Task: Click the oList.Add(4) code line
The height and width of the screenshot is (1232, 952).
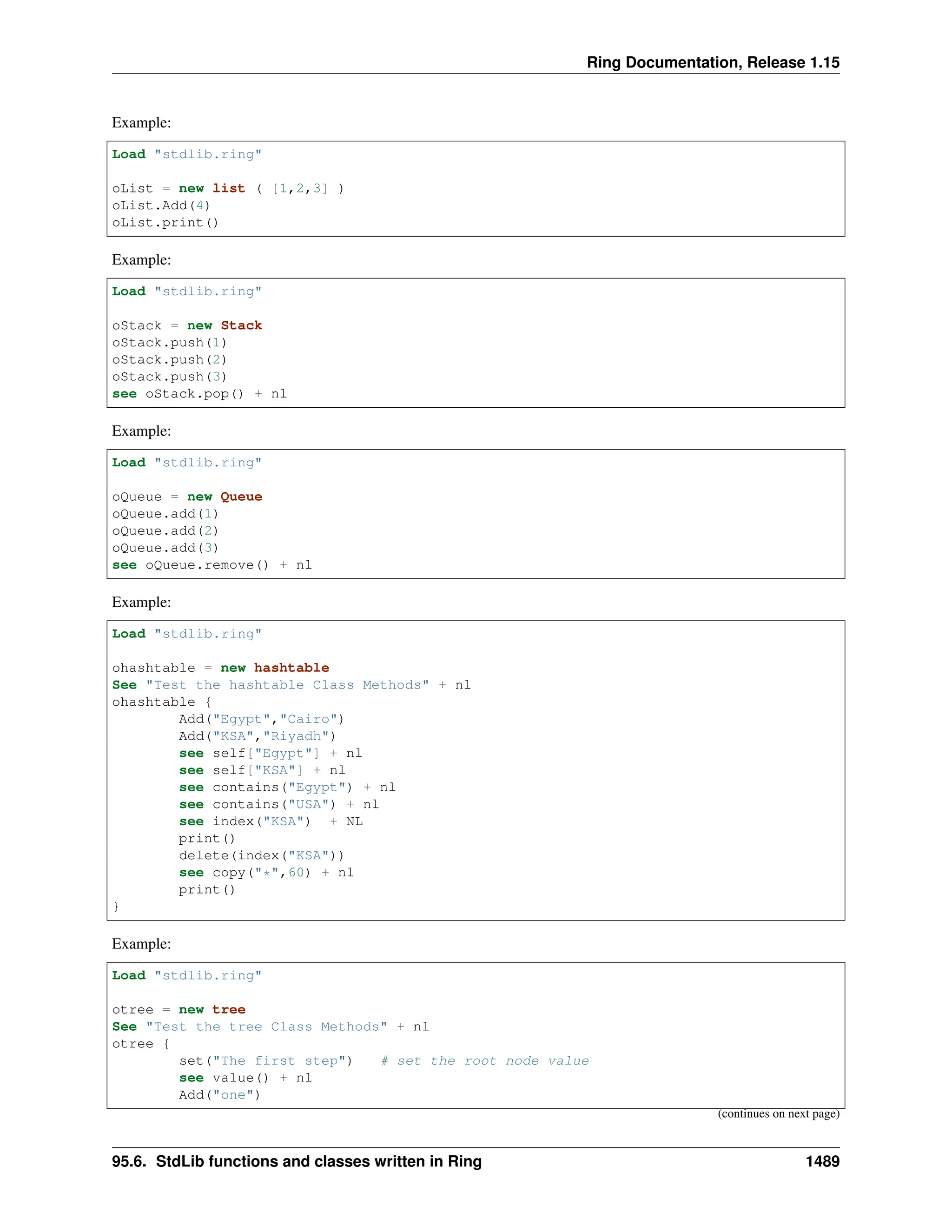Action: (x=161, y=205)
